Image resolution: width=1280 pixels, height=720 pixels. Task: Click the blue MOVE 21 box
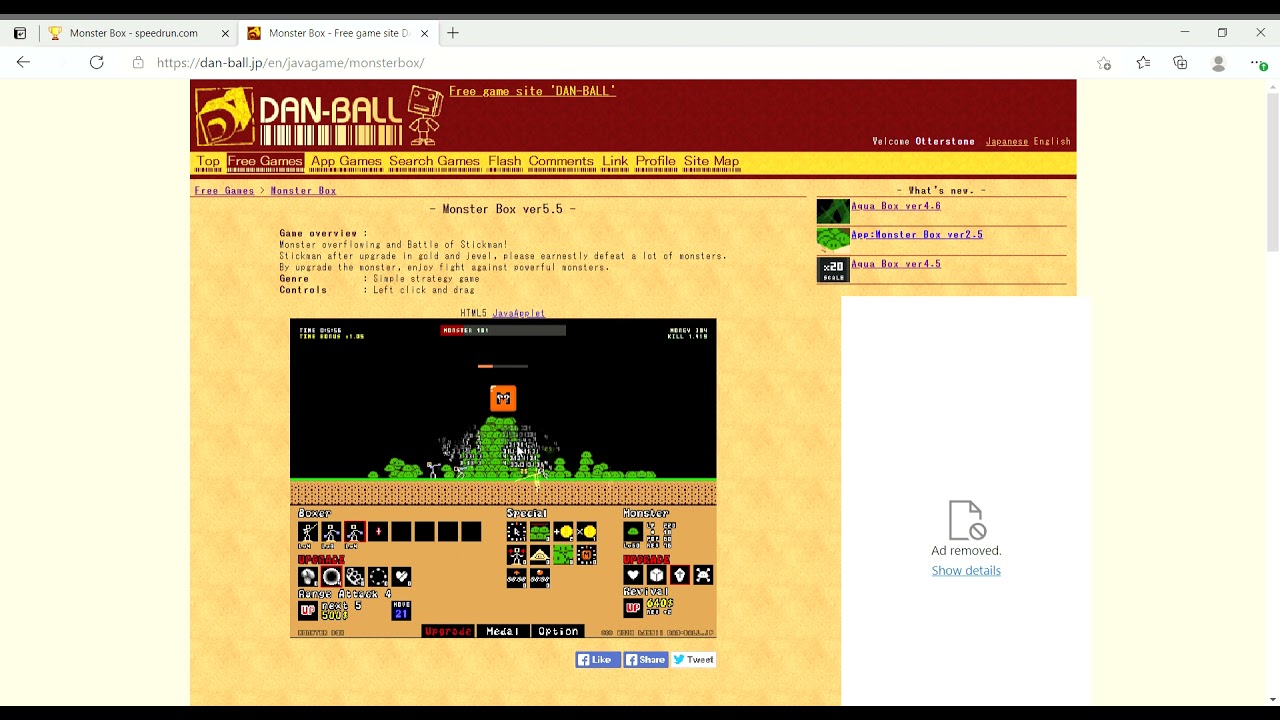click(x=401, y=611)
